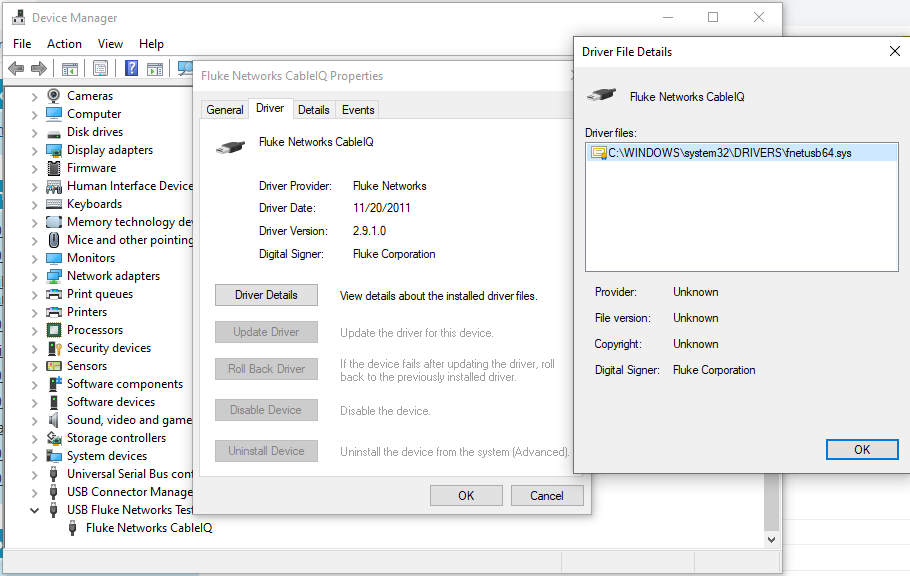Expand the Universal Serial Bus controllers node
The width and height of the screenshot is (910, 576).
click(34, 474)
